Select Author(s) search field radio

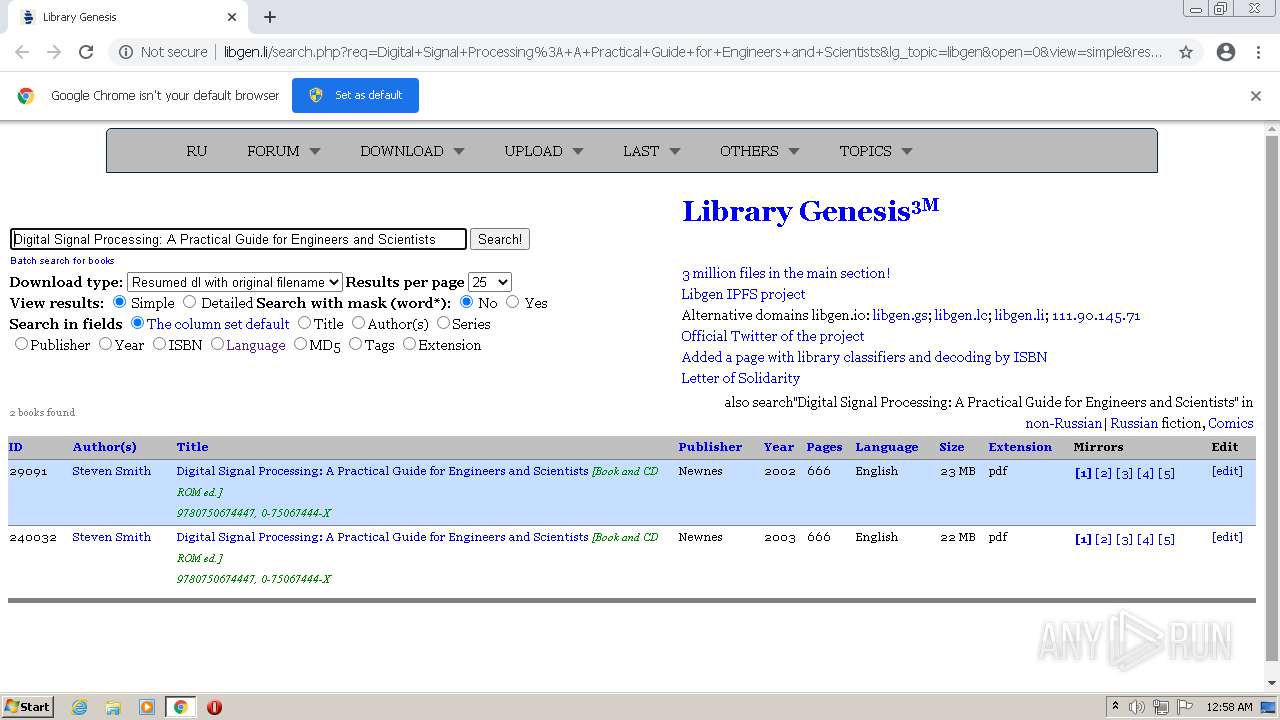pyautogui.click(x=358, y=323)
